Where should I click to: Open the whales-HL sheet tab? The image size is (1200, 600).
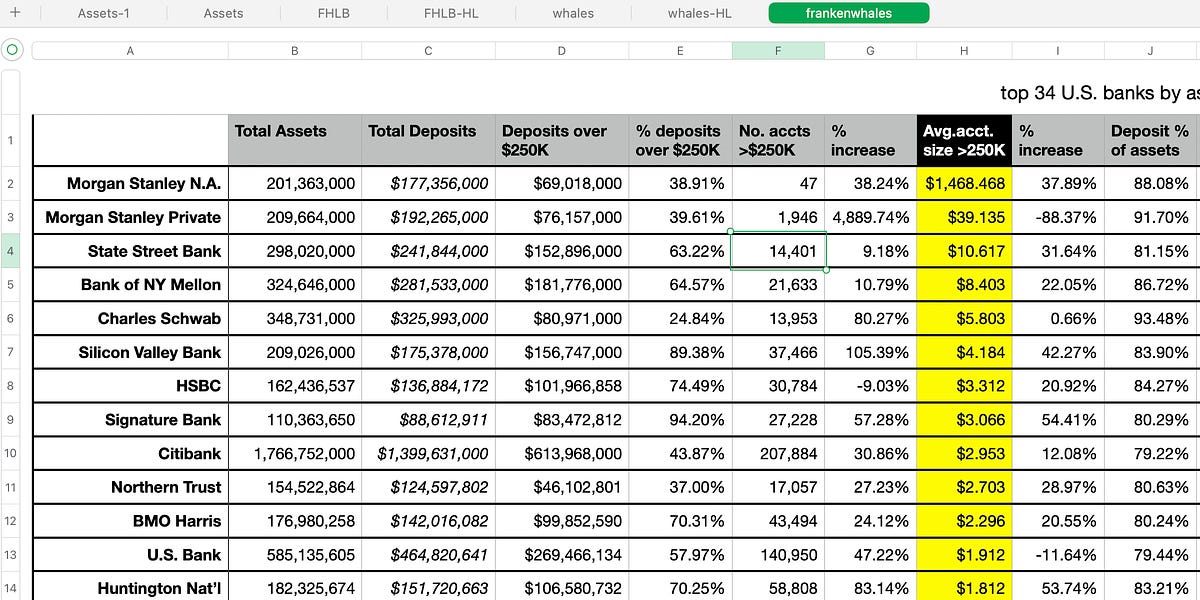pos(699,13)
